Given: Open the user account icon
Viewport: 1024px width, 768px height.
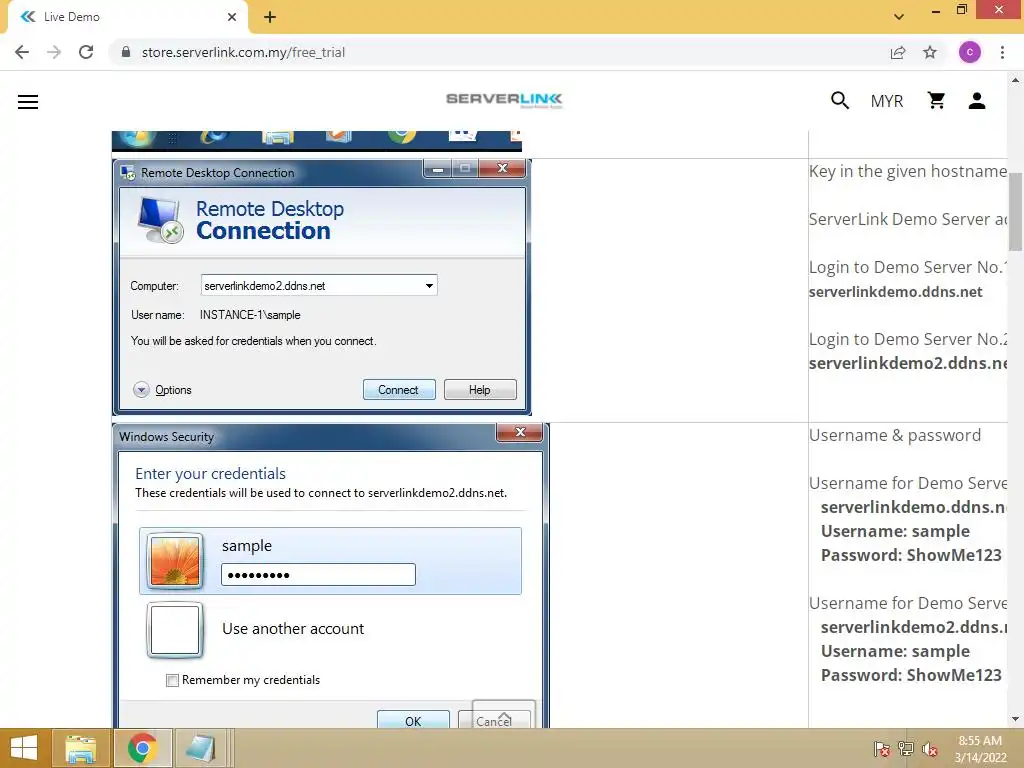Looking at the screenshot, I should click(977, 101).
